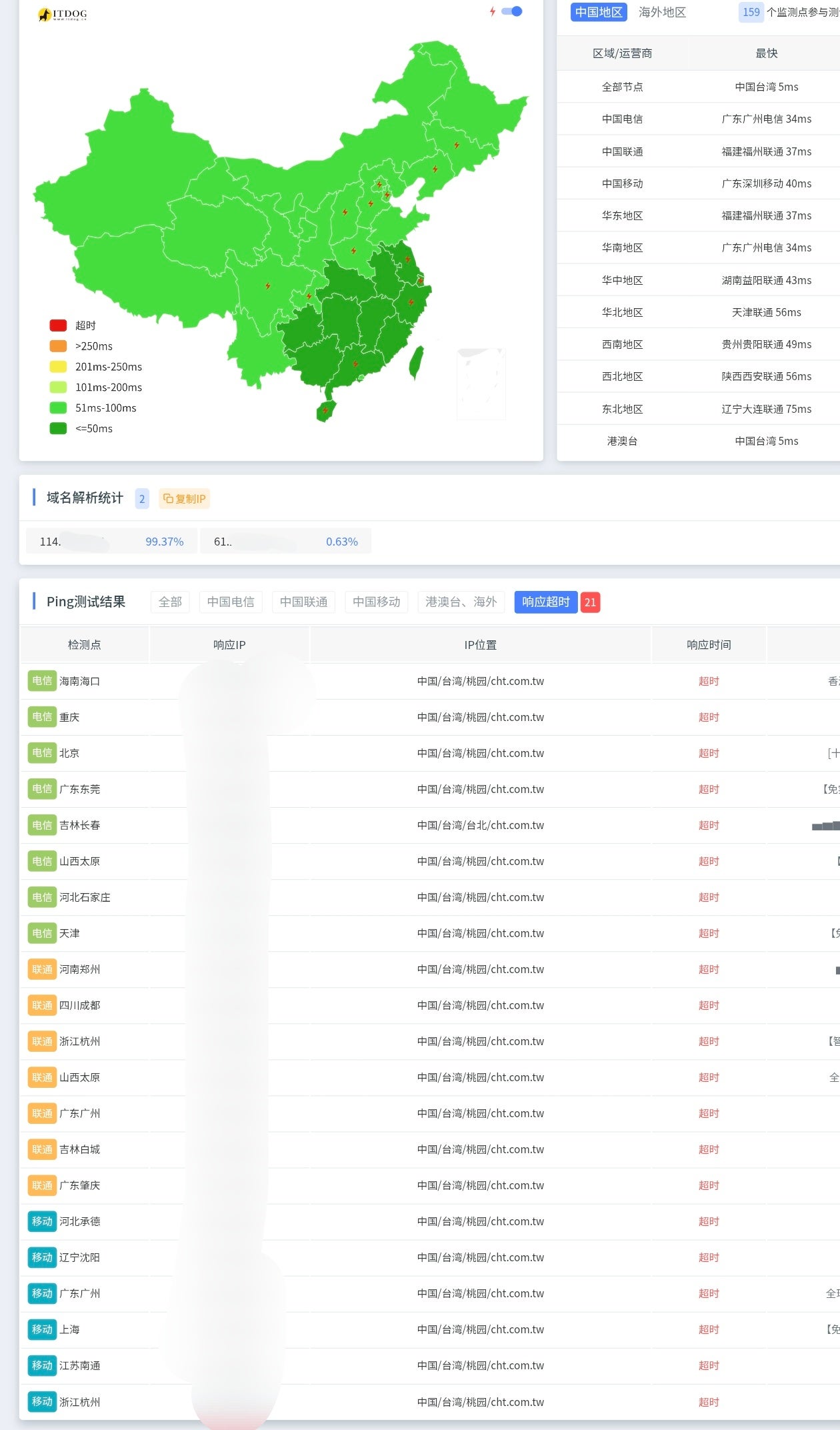Click the 全部节点 row label
The width and height of the screenshot is (840, 1430).
click(x=622, y=87)
